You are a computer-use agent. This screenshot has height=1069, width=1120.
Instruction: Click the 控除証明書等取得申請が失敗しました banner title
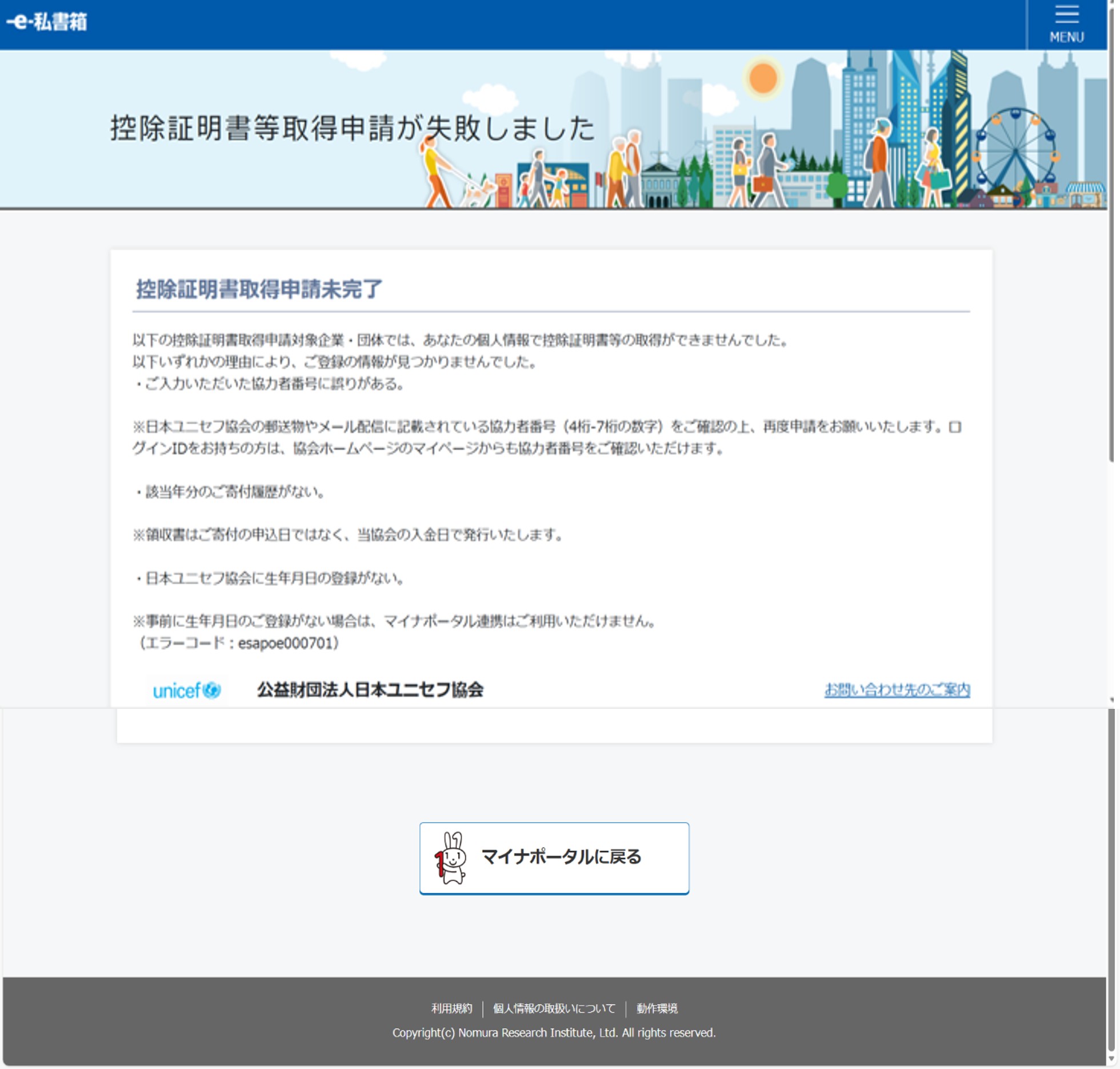[352, 128]
